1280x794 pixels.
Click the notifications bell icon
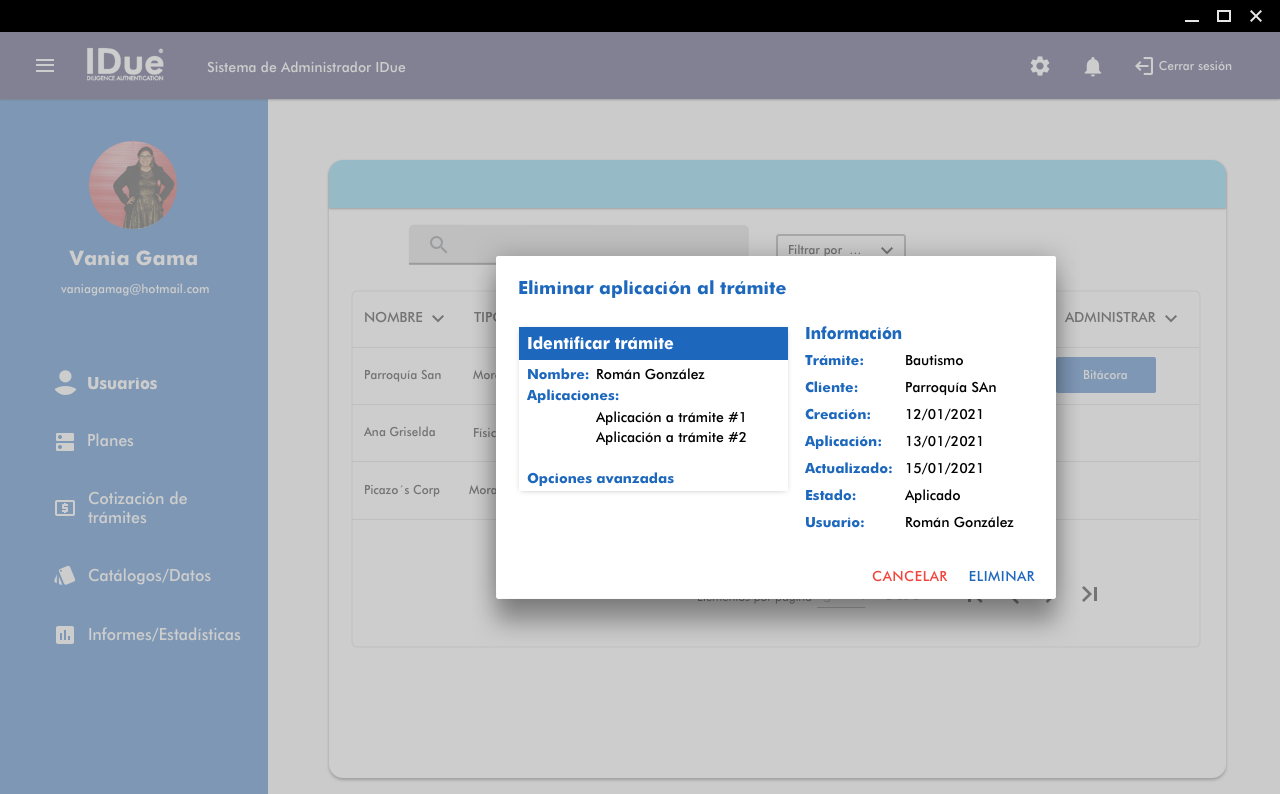pyautogui.click(x=1093, y=66)
